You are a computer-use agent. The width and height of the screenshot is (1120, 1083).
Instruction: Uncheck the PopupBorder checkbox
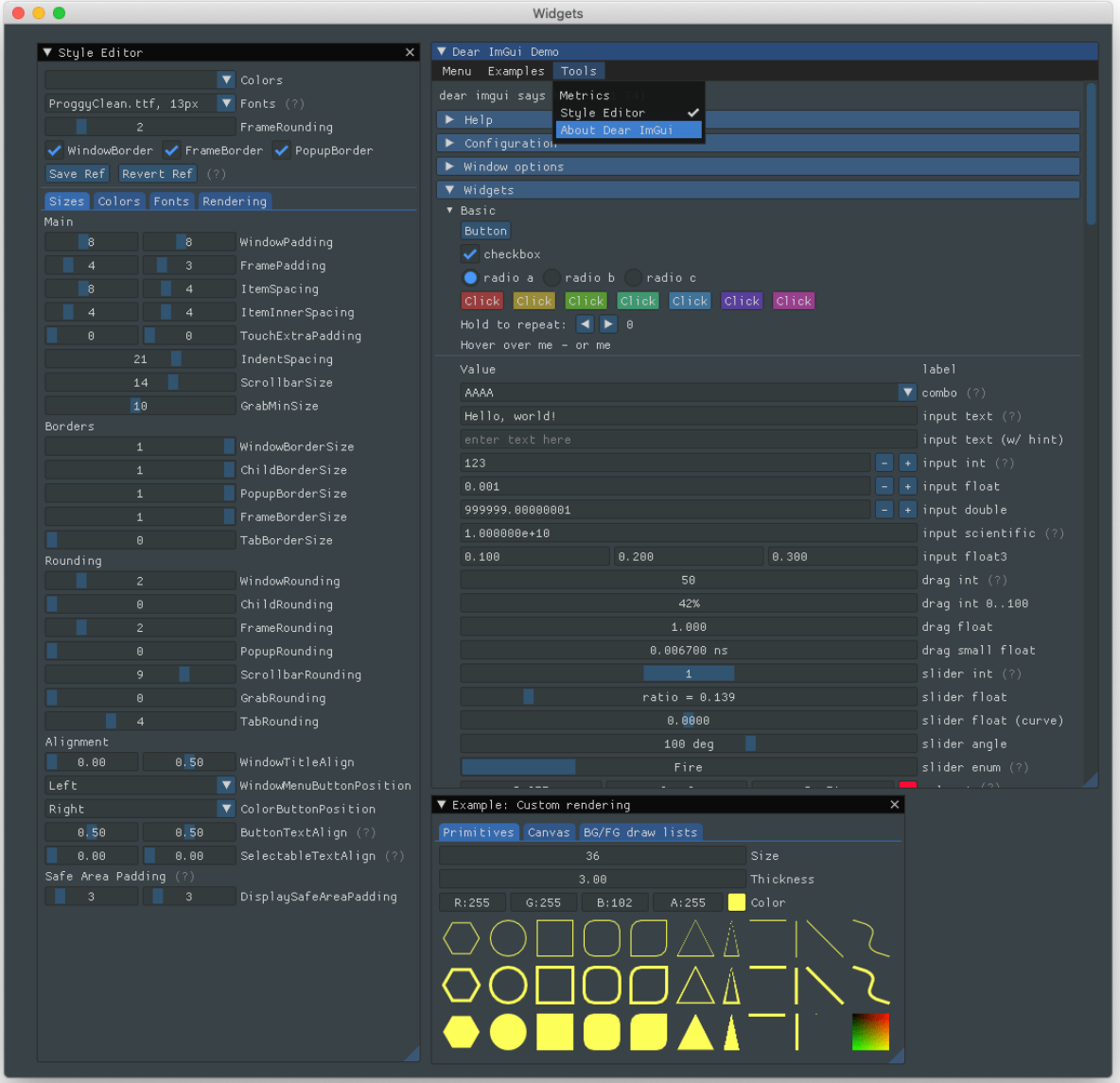click(282, 150)
